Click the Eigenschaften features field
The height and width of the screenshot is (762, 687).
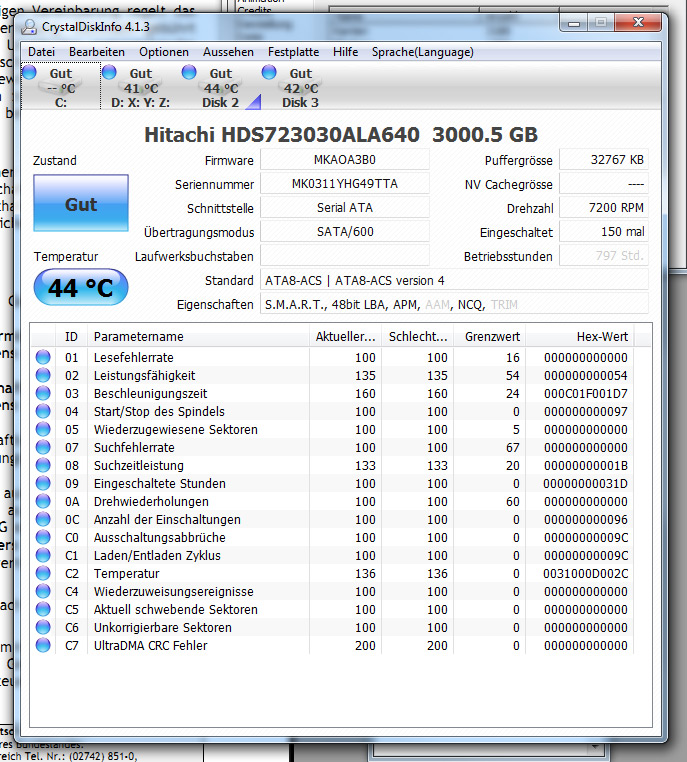pos(454,304)
